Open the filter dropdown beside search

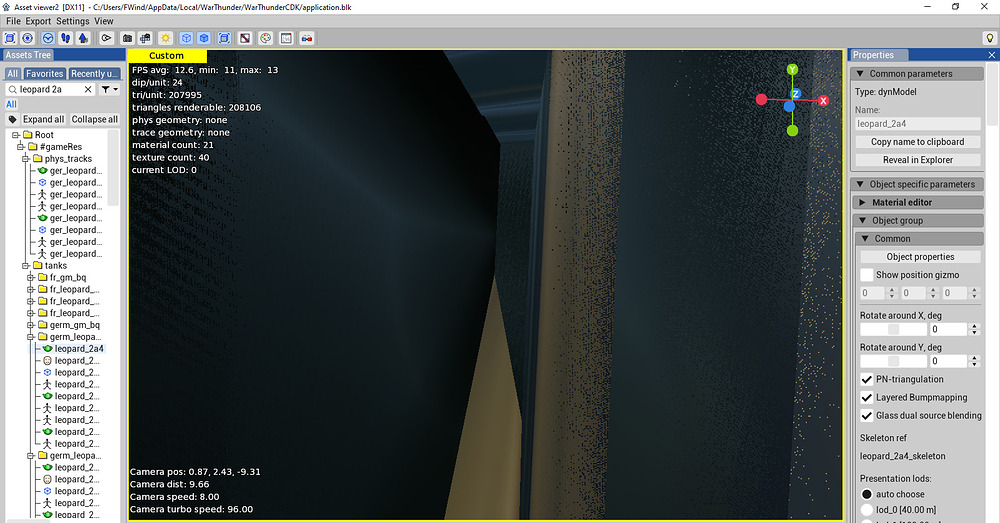[110, 89]
